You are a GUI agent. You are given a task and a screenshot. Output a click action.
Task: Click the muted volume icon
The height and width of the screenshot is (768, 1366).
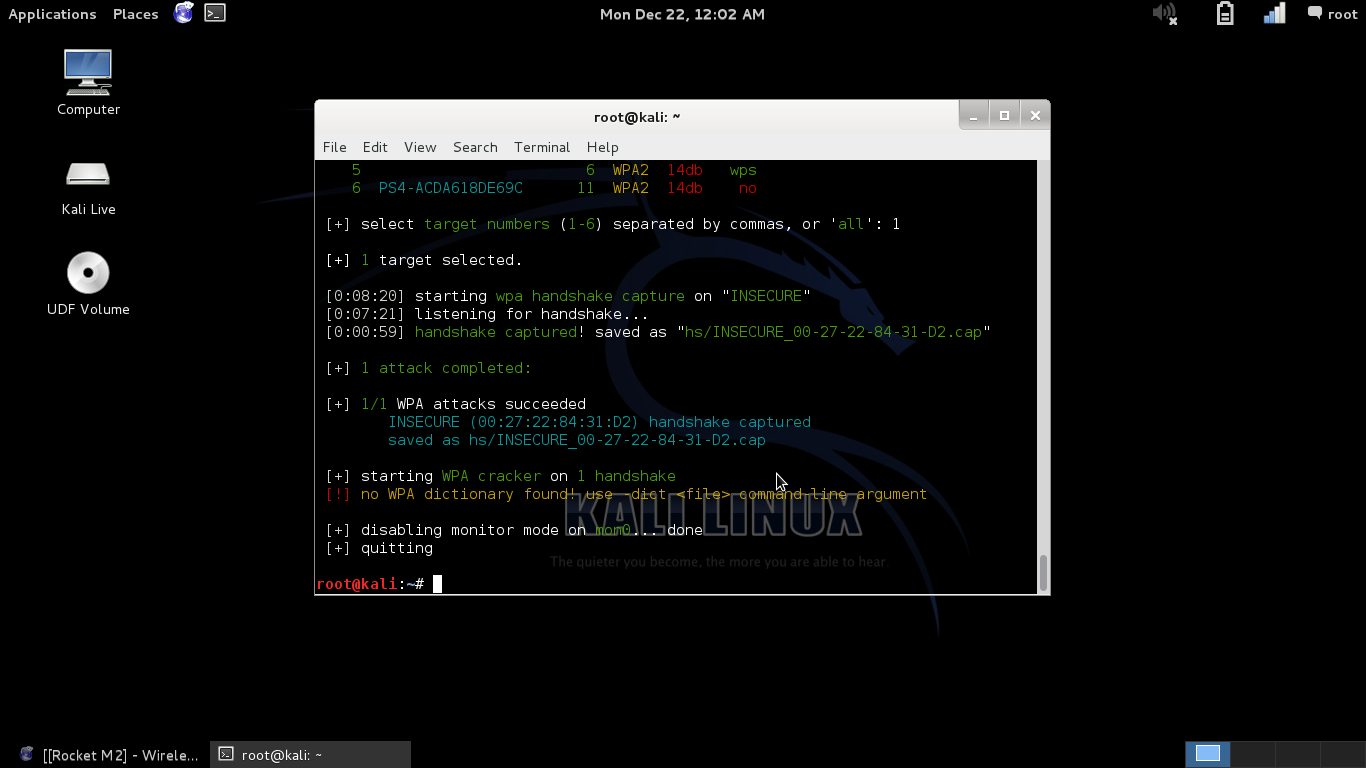pyautogui.click(x=1164, y=13)
